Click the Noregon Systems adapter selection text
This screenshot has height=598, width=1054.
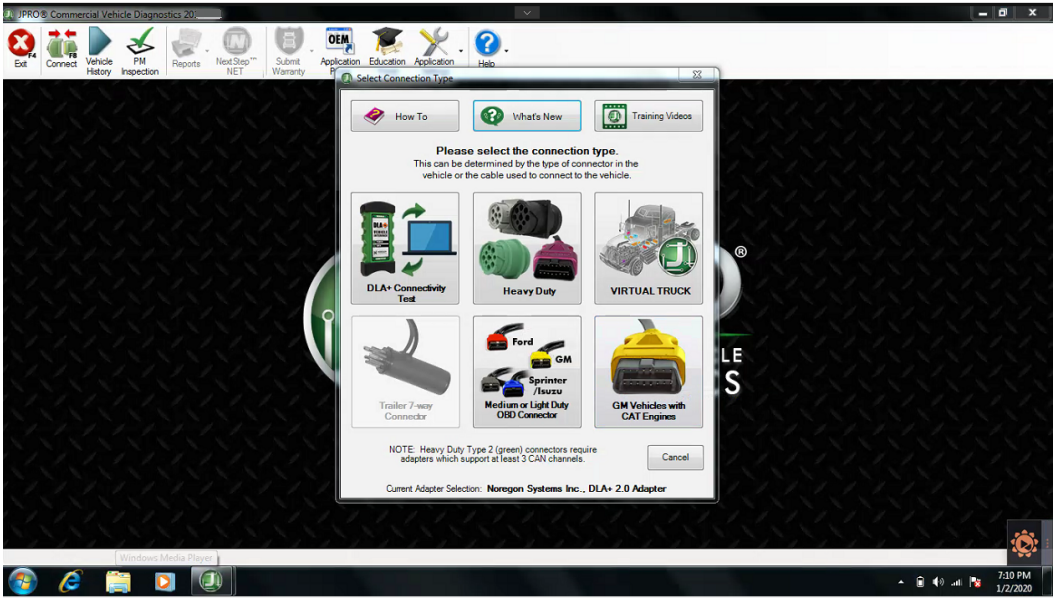(577, 488)
